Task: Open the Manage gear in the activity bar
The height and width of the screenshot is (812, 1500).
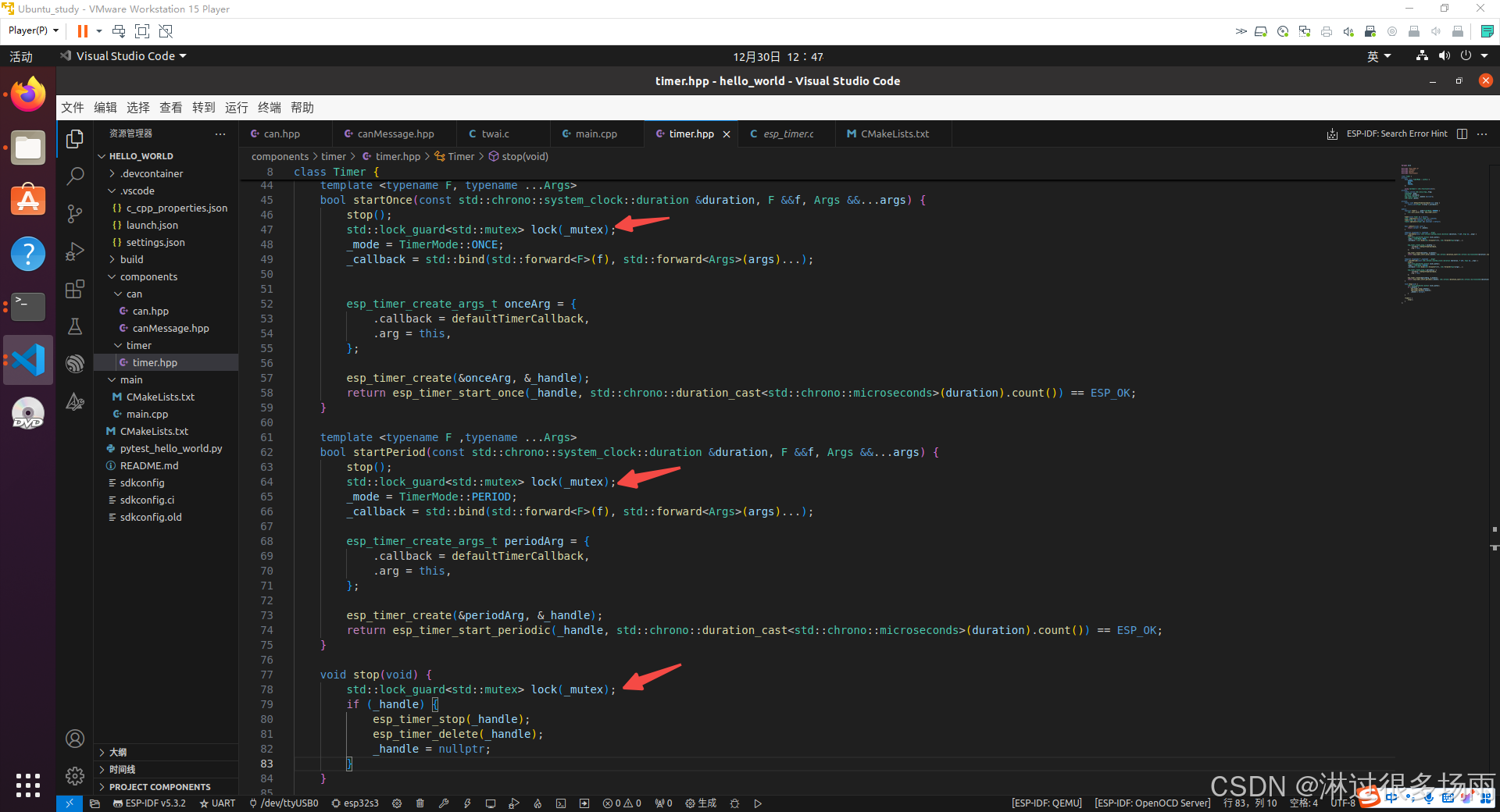Action: click(x=75, y=776)
